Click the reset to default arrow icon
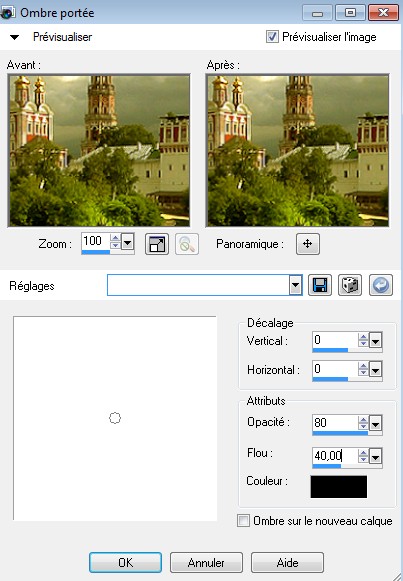Screen dimensions: 403x581 point(381,285)
